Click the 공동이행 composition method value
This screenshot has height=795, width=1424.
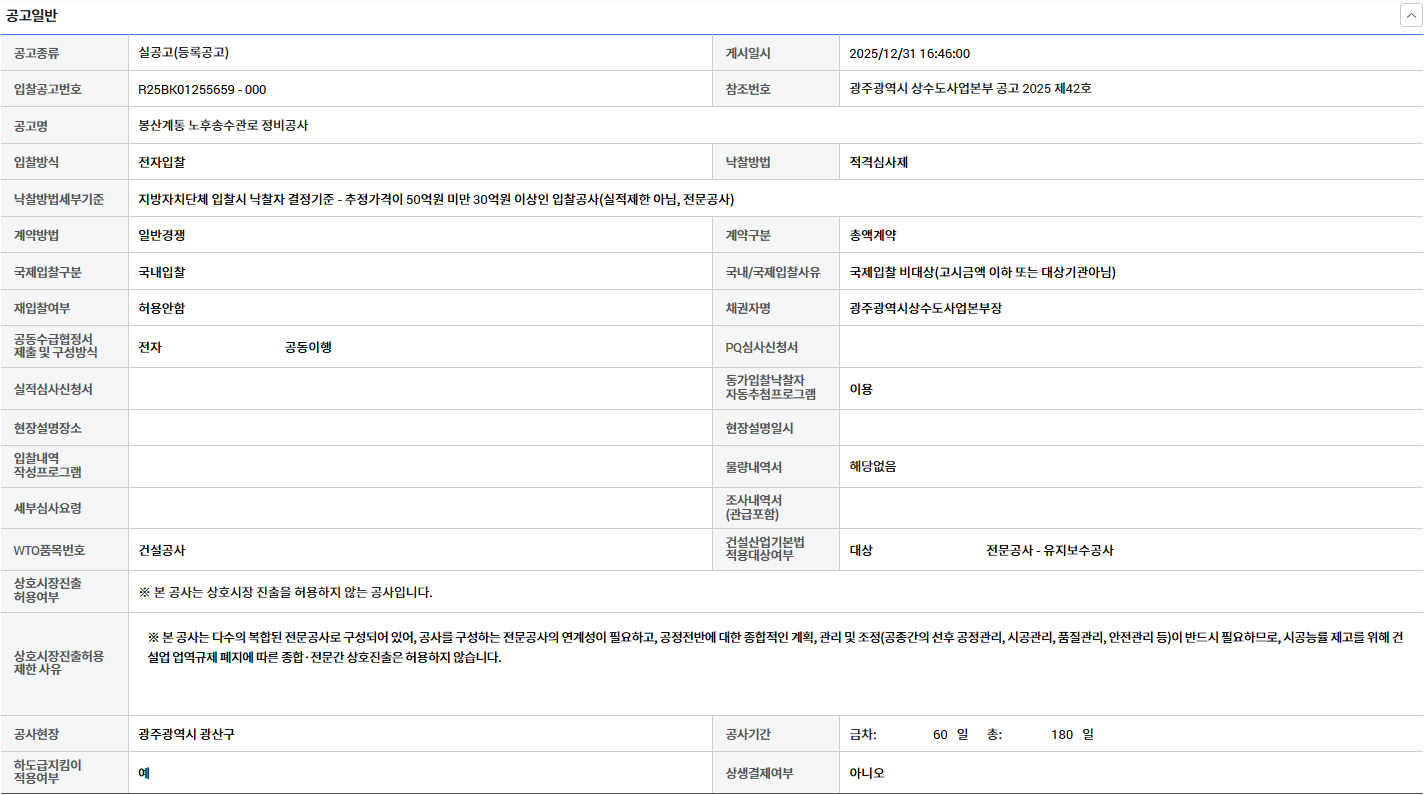308,347
